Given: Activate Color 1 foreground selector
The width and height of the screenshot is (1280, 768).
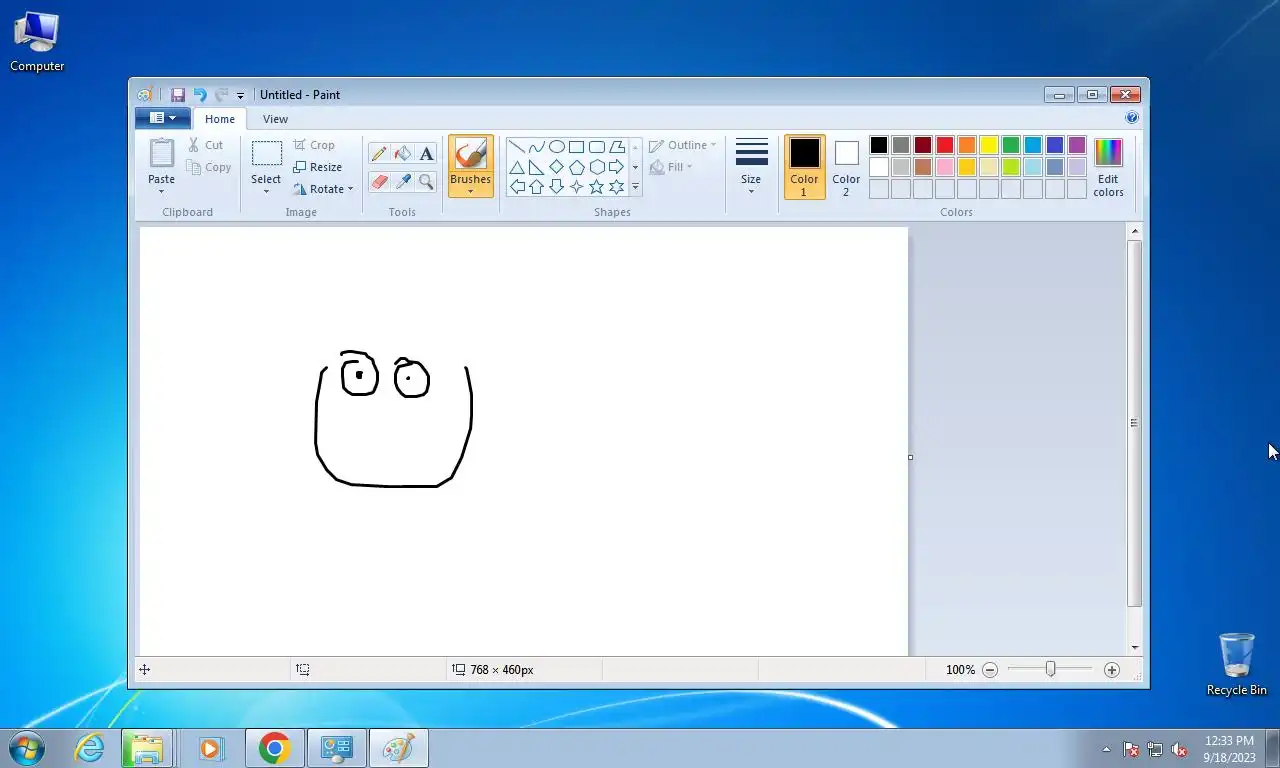Looking at the screenshot, I should (x=804, y=167).
